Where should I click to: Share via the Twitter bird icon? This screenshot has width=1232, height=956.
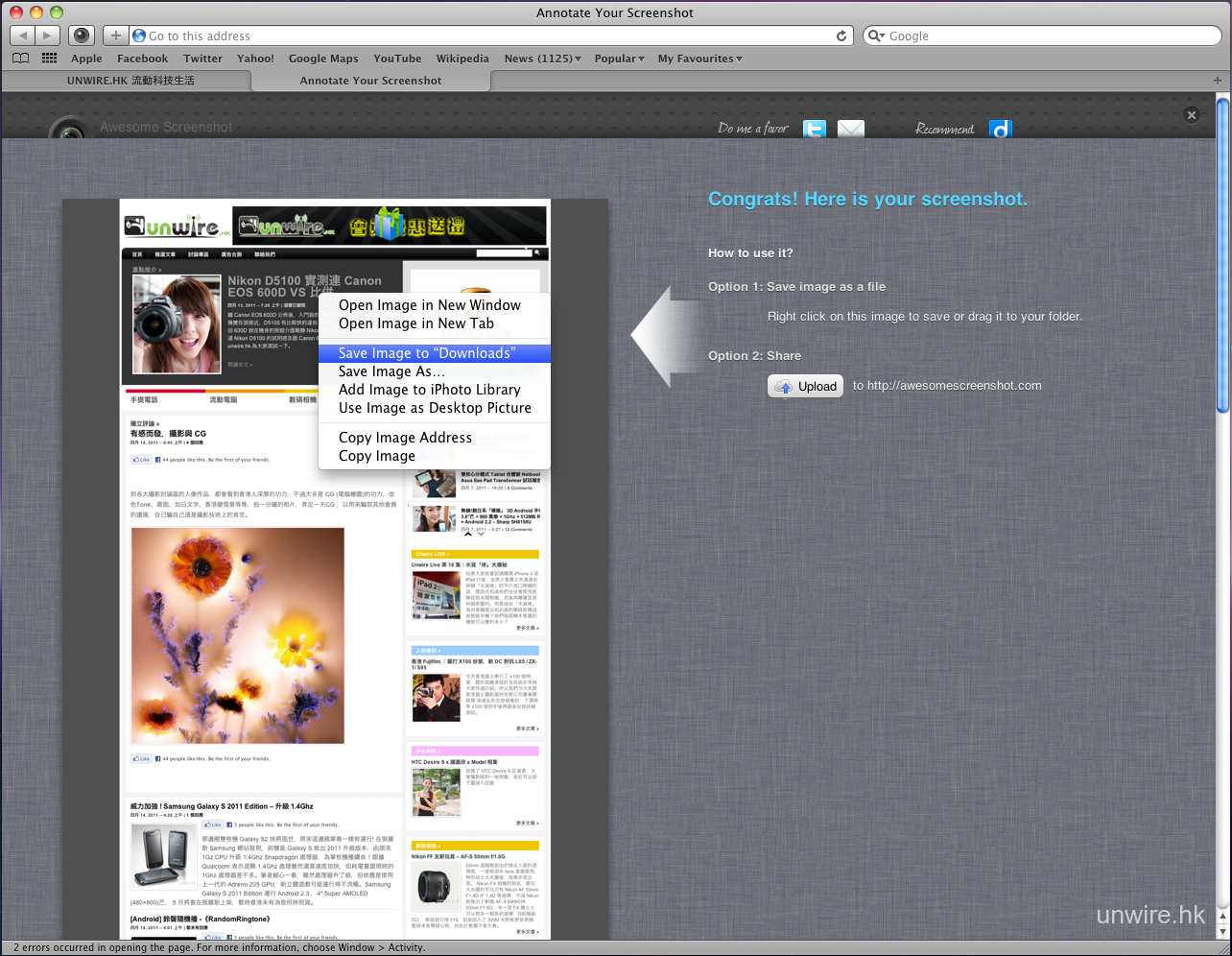(814, 129)
